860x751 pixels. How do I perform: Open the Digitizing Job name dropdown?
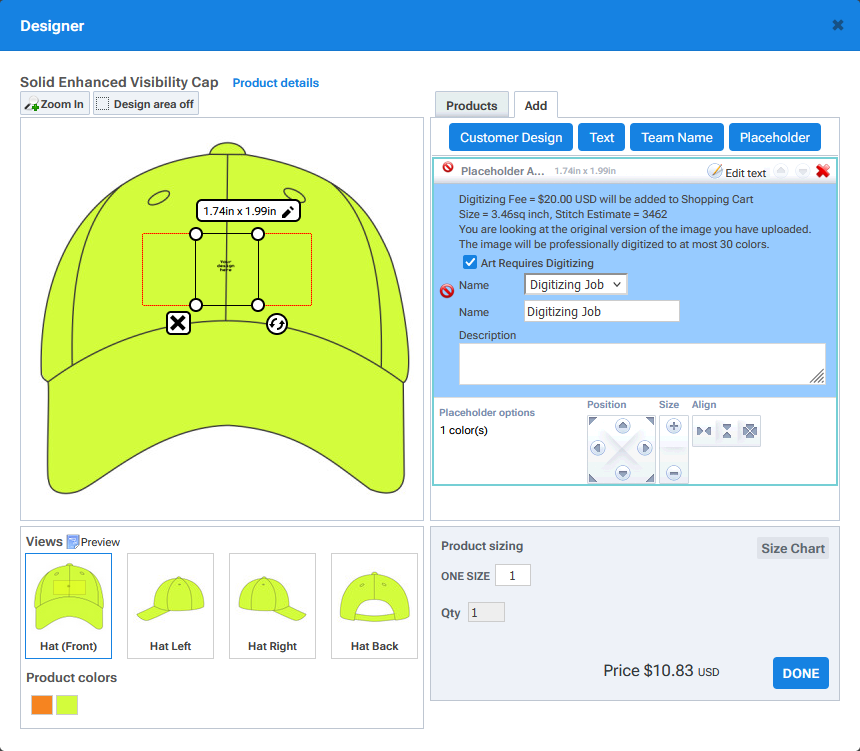575,285
